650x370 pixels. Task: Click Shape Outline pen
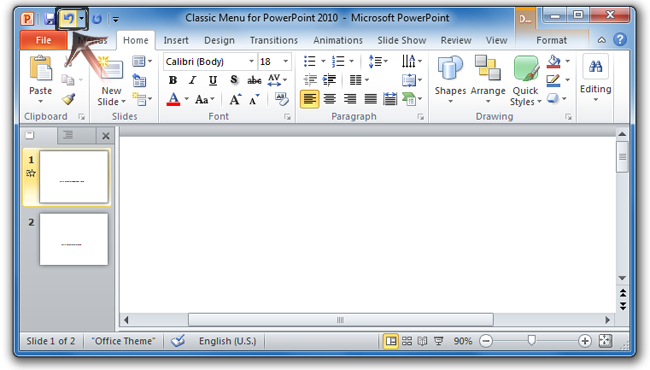click(x=553, y=80)
